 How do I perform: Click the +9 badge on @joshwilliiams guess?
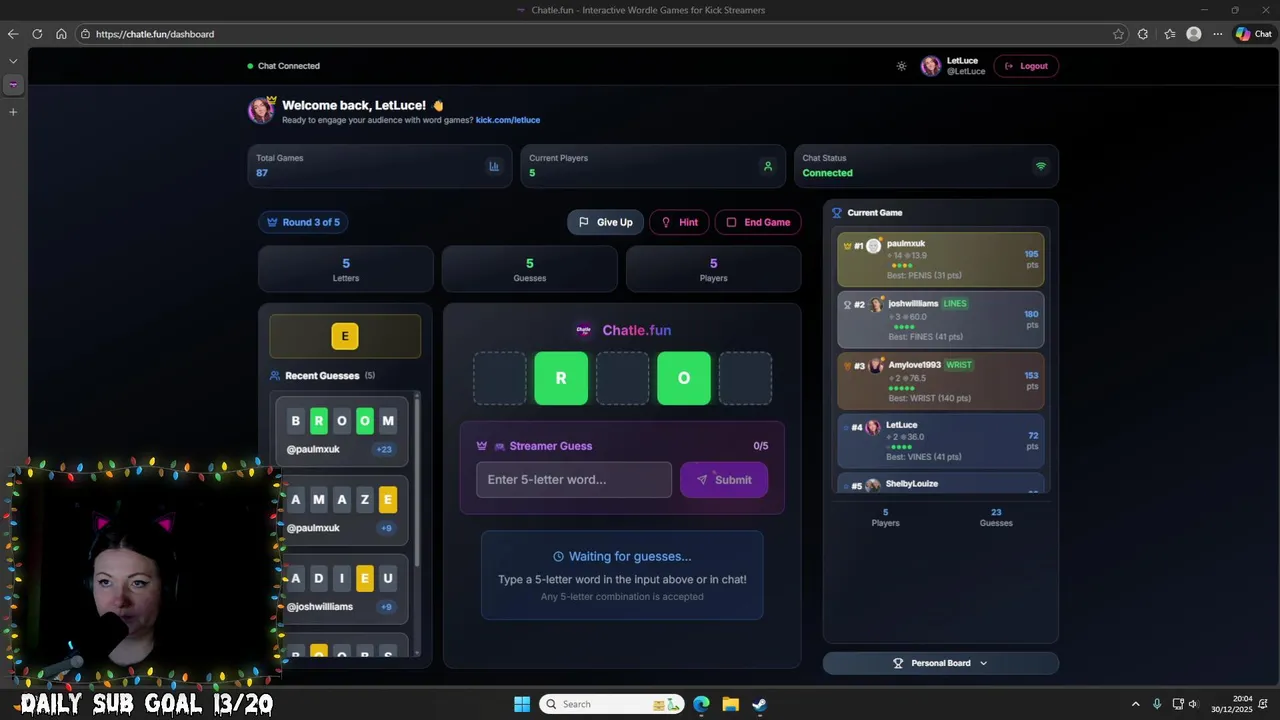pyautogui.click(x=386, y=607)
